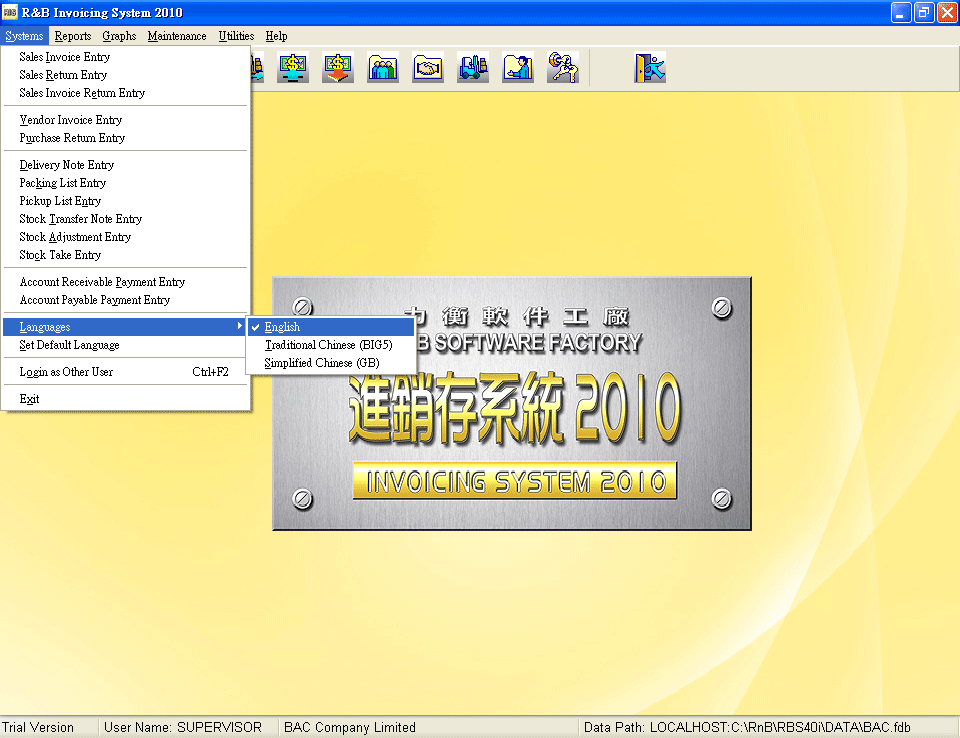Switch language to Simplified Chinese (GB)

pyautogui.click(x=331, y=363)
